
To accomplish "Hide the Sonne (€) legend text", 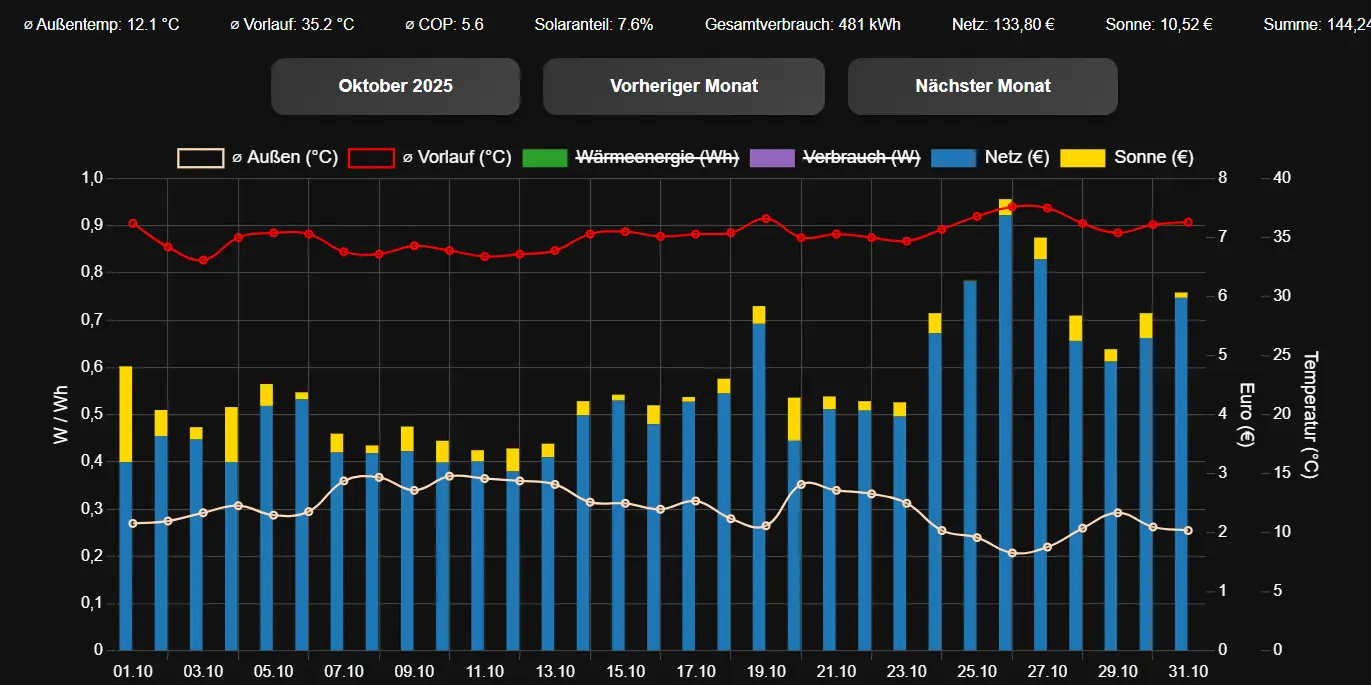I will pyautogui.click(x=1153, y=157).
